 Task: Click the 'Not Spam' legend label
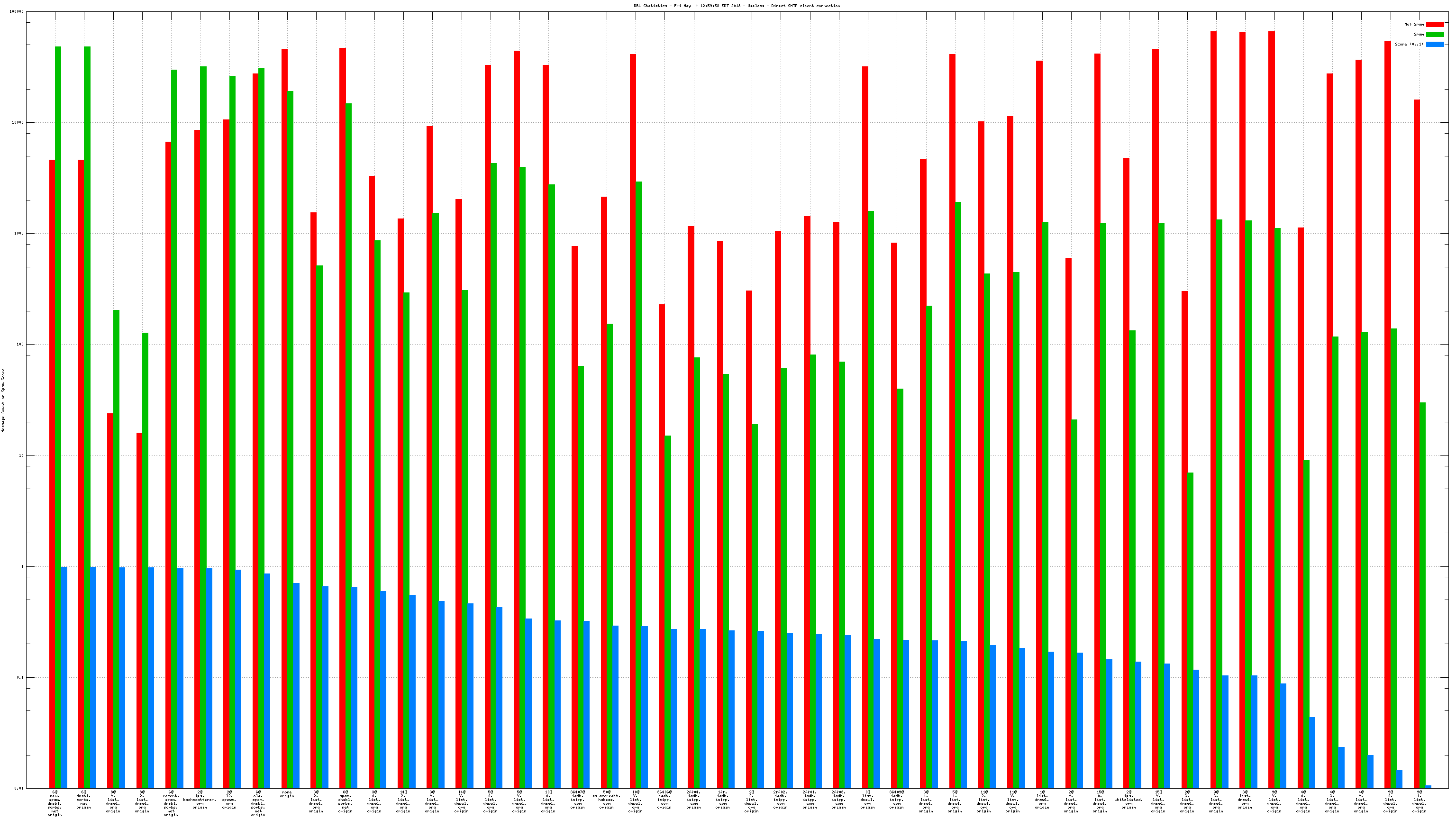(x=1414, y=24)
